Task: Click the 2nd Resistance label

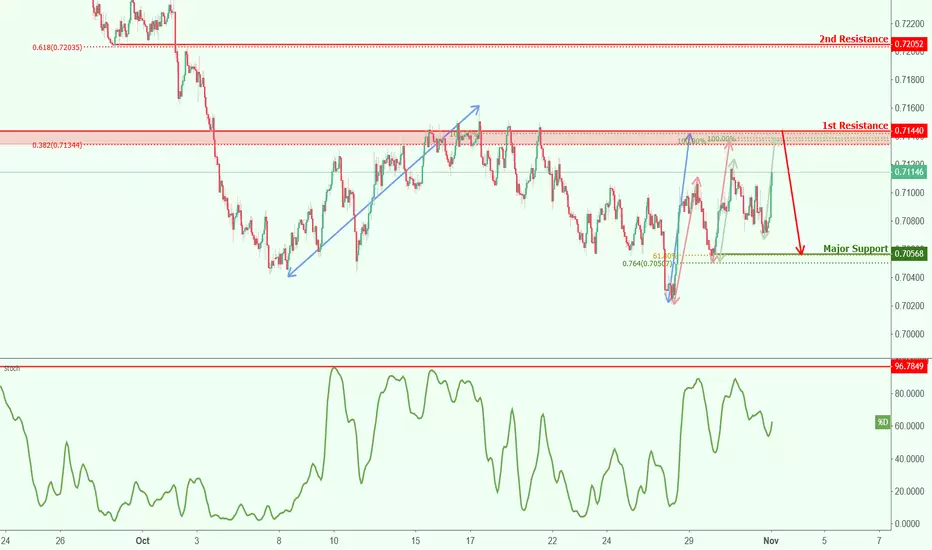Action: point(854,39)
